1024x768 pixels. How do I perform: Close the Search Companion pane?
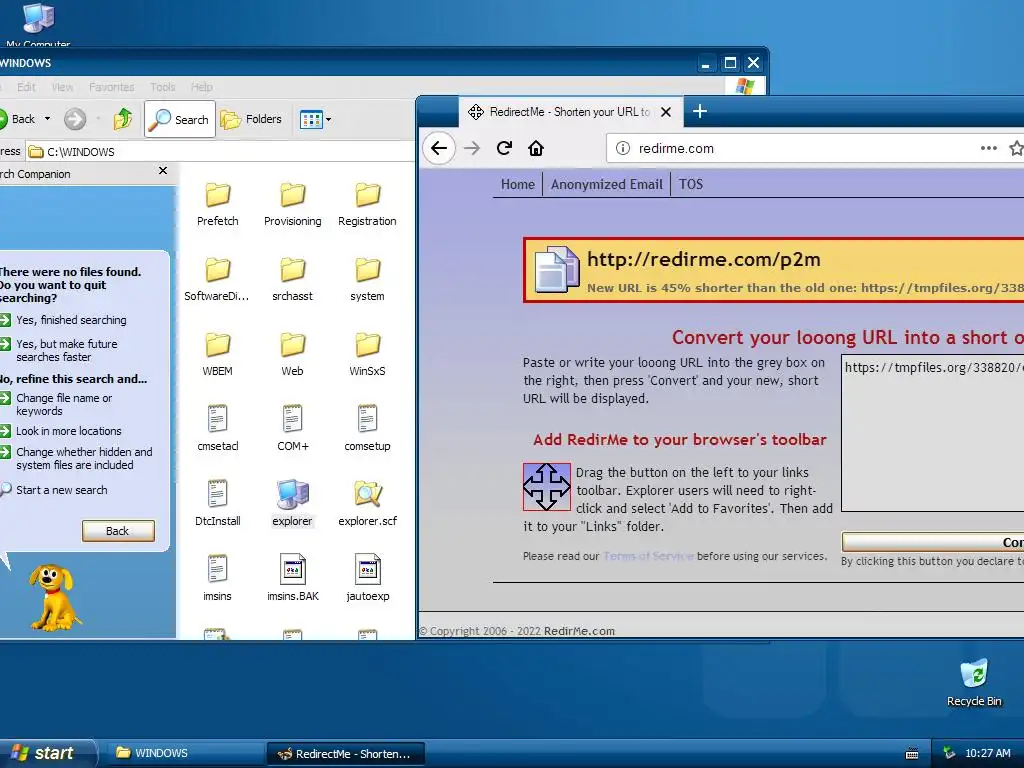[163, 170]
